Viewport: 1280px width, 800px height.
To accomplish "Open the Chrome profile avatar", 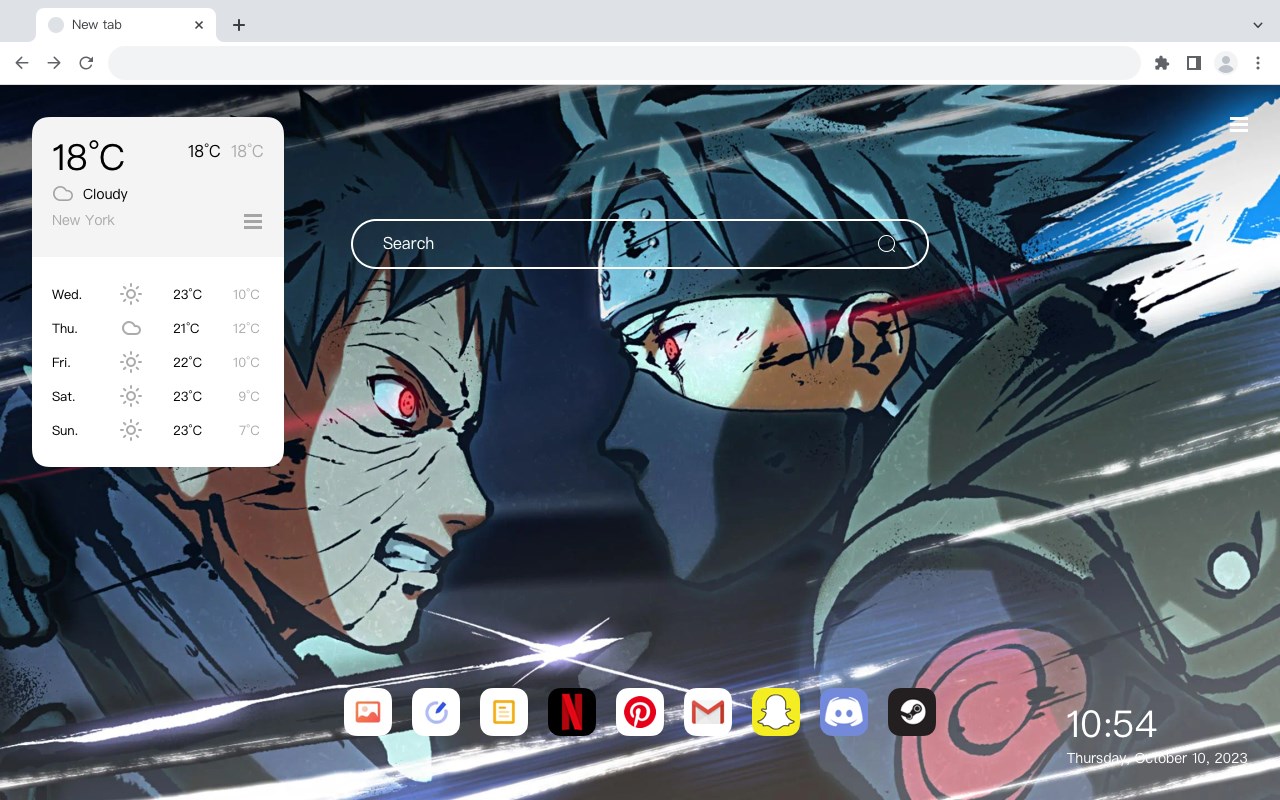I will coord(1226,63).
